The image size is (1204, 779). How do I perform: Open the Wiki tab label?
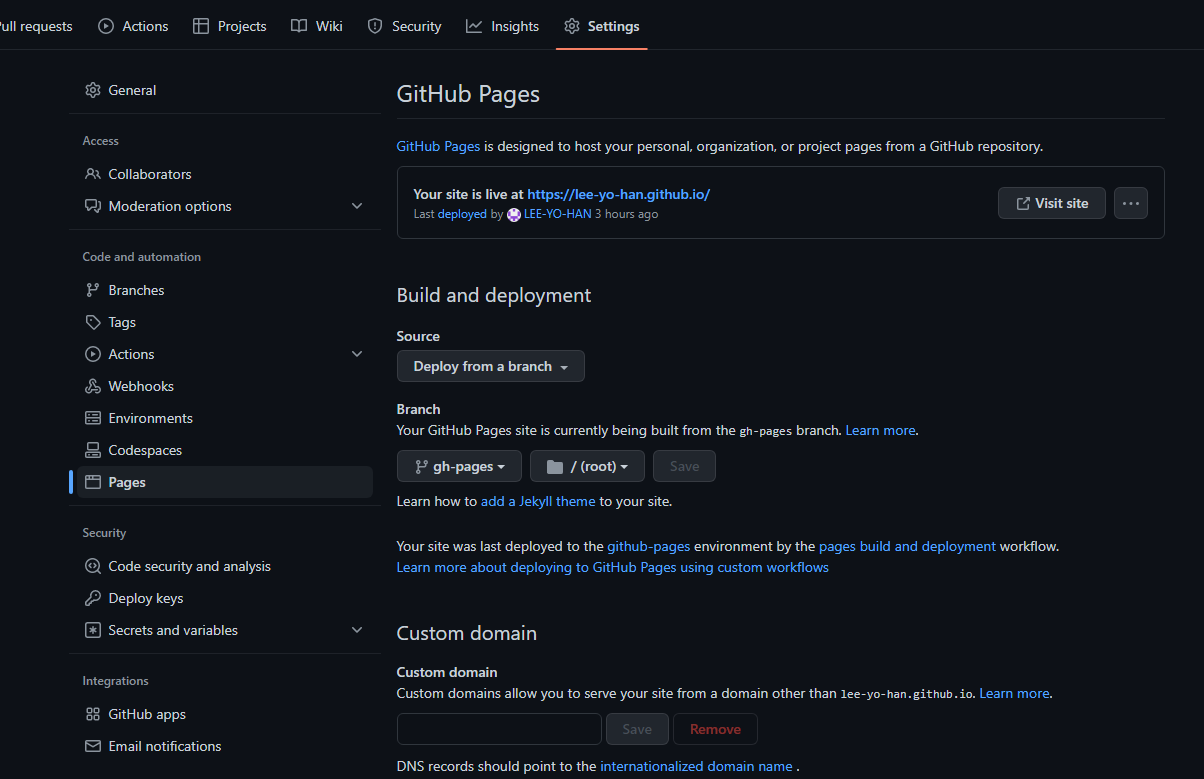(329, 26)
